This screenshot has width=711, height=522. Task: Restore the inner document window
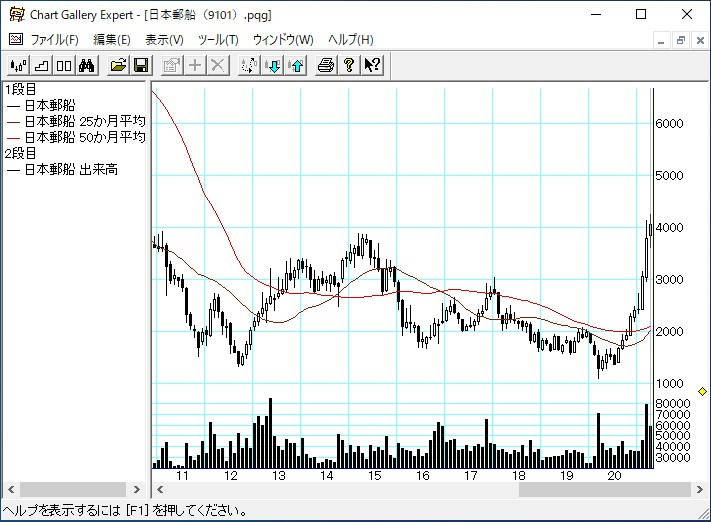680,40
